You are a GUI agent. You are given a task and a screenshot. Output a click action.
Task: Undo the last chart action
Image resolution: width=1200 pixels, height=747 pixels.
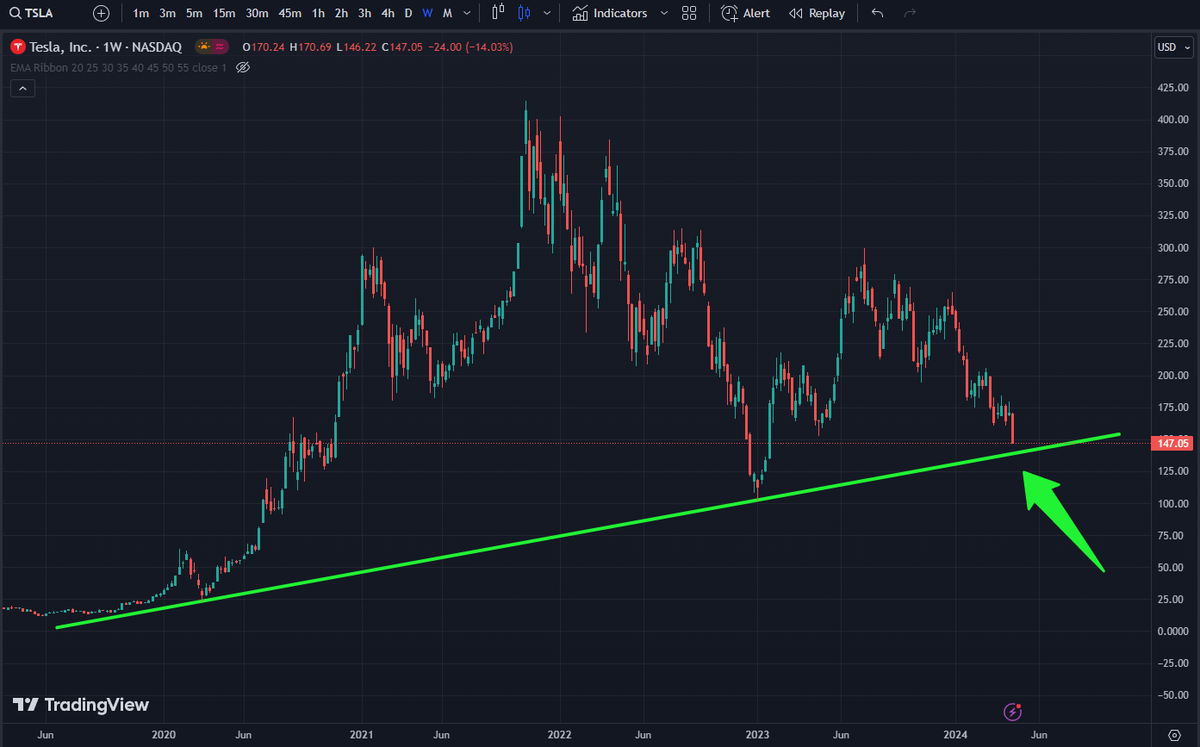877,13
